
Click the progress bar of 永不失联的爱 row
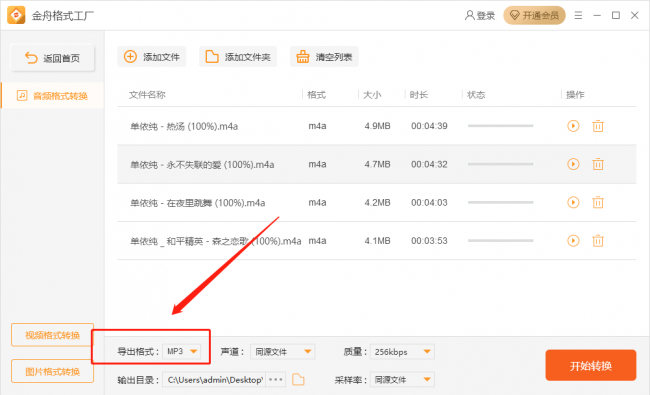tap(500, 164)
